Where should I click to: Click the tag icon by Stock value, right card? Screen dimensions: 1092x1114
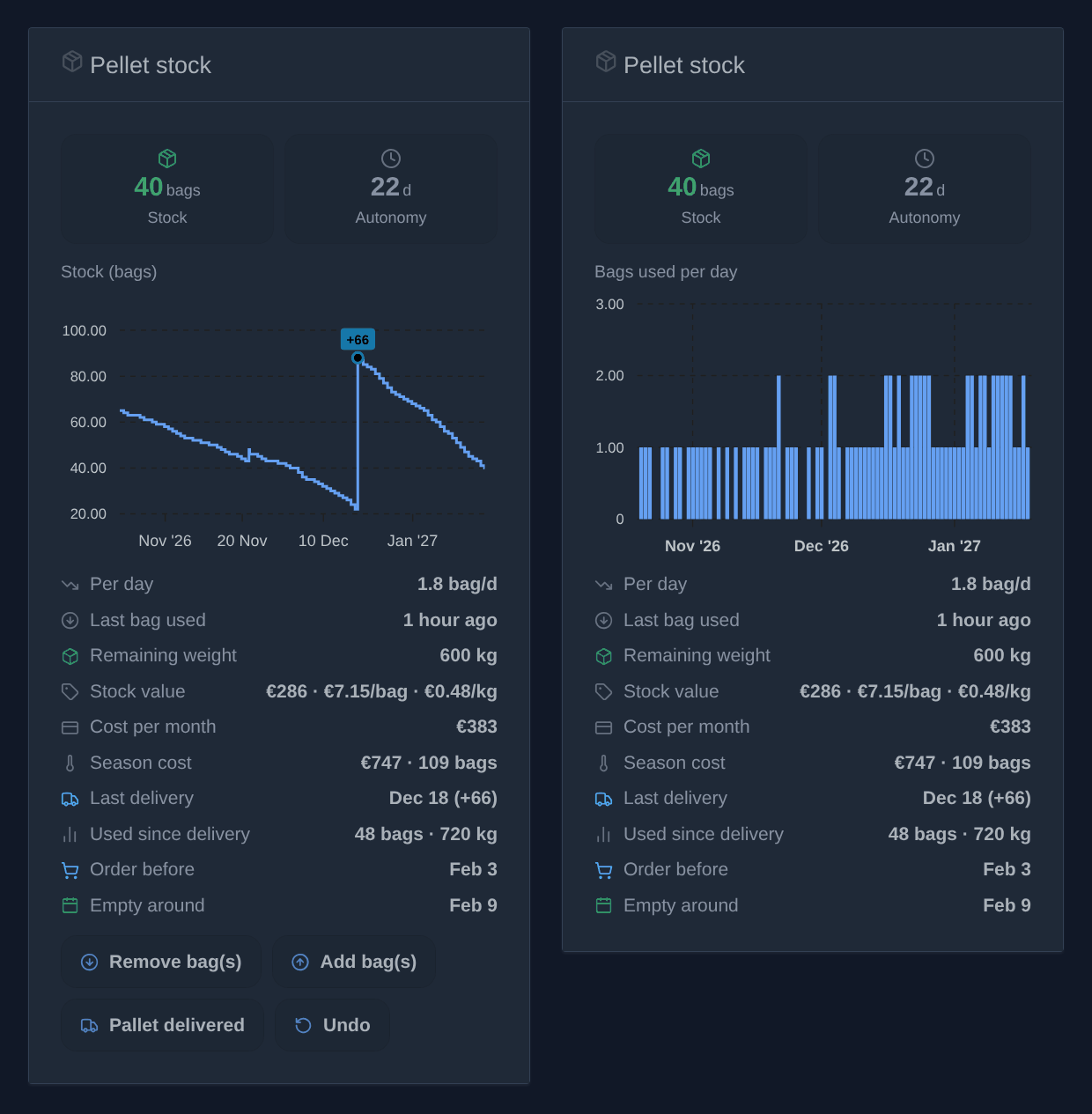click(604, 692)
